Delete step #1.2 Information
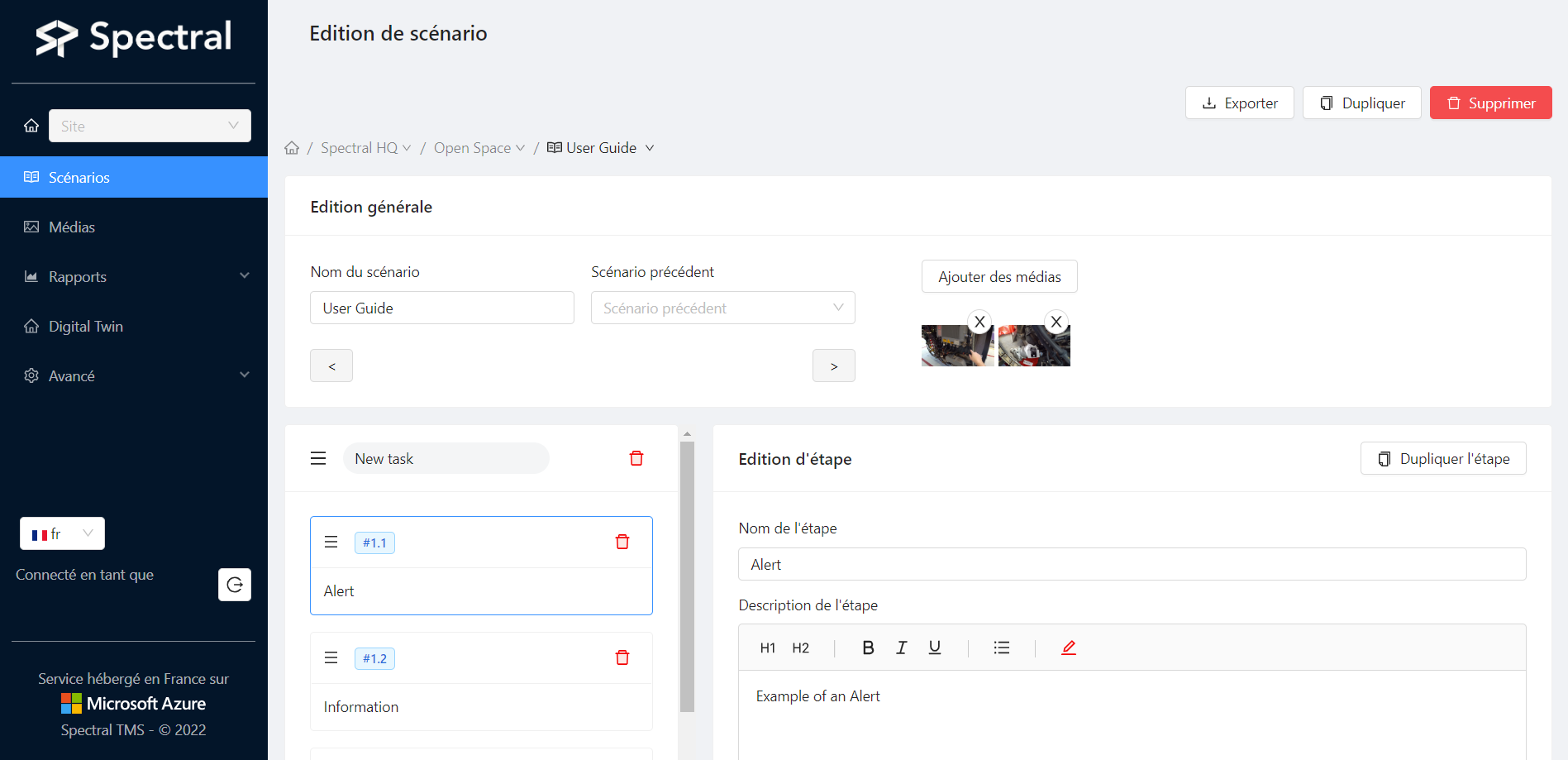Screen dimensions: 1568x760 click(622, 657)
